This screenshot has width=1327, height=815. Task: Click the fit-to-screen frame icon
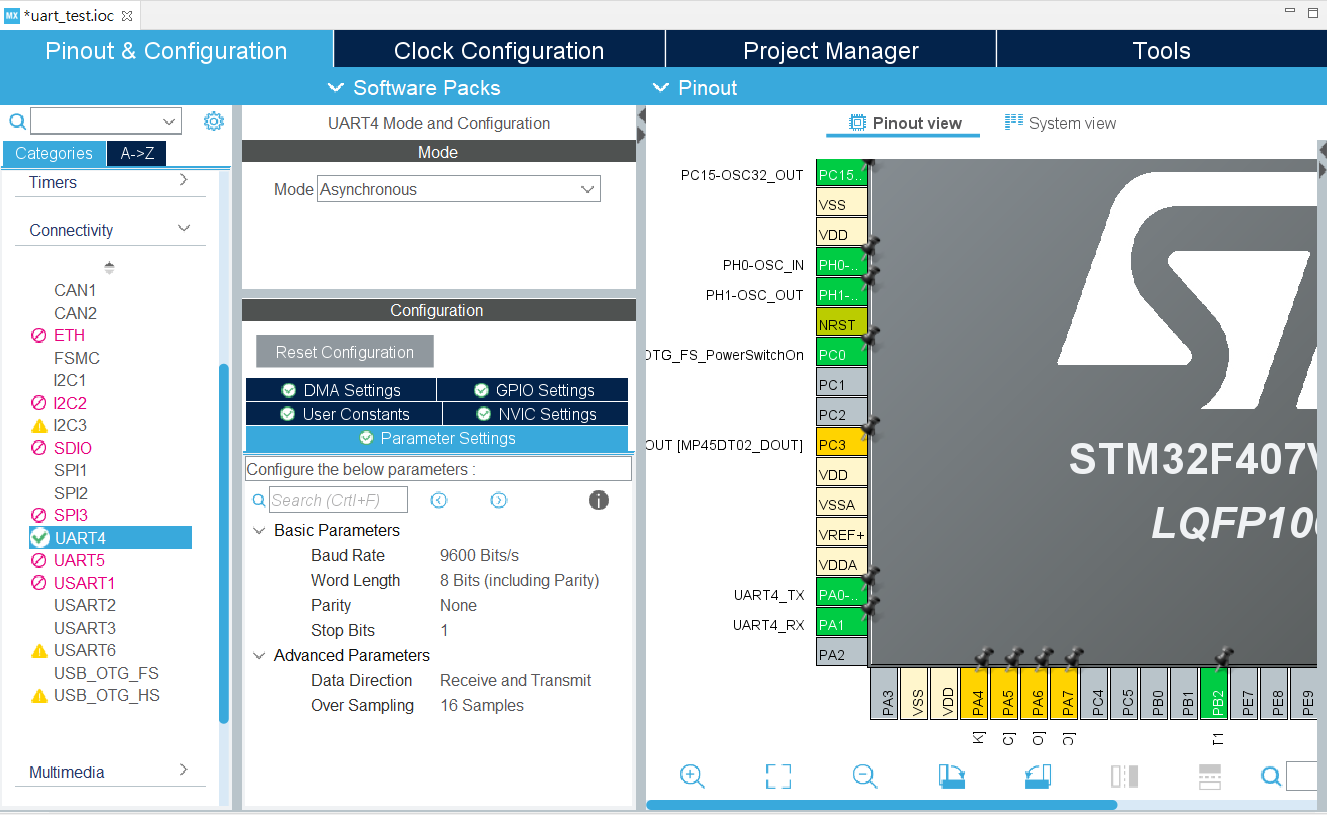(x=778, y=776)
